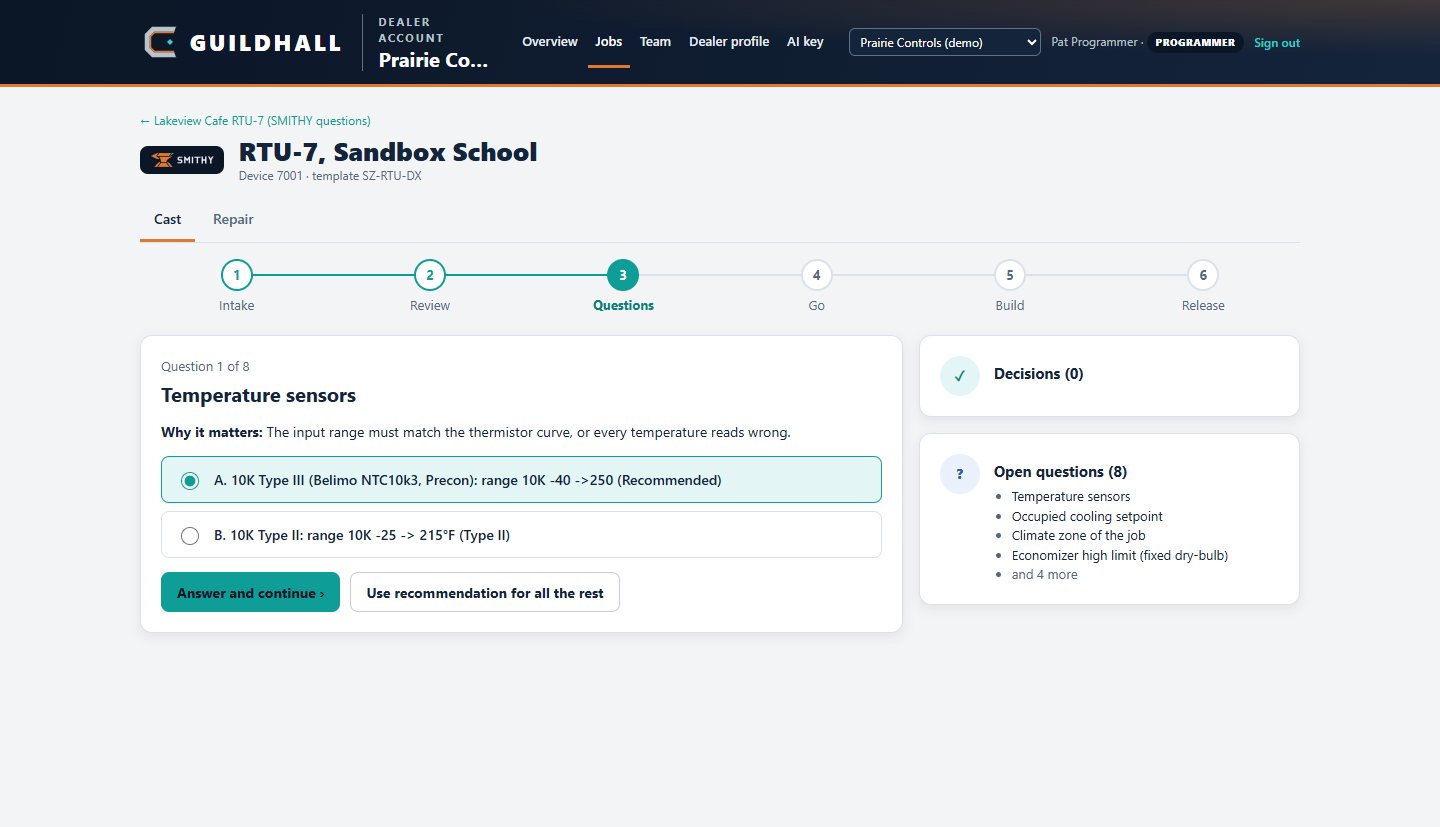Click 'Device 7001 · template SZ-RTU-DX' text
This screenshot has width=1440, height=827.
(x=330, y=176)
